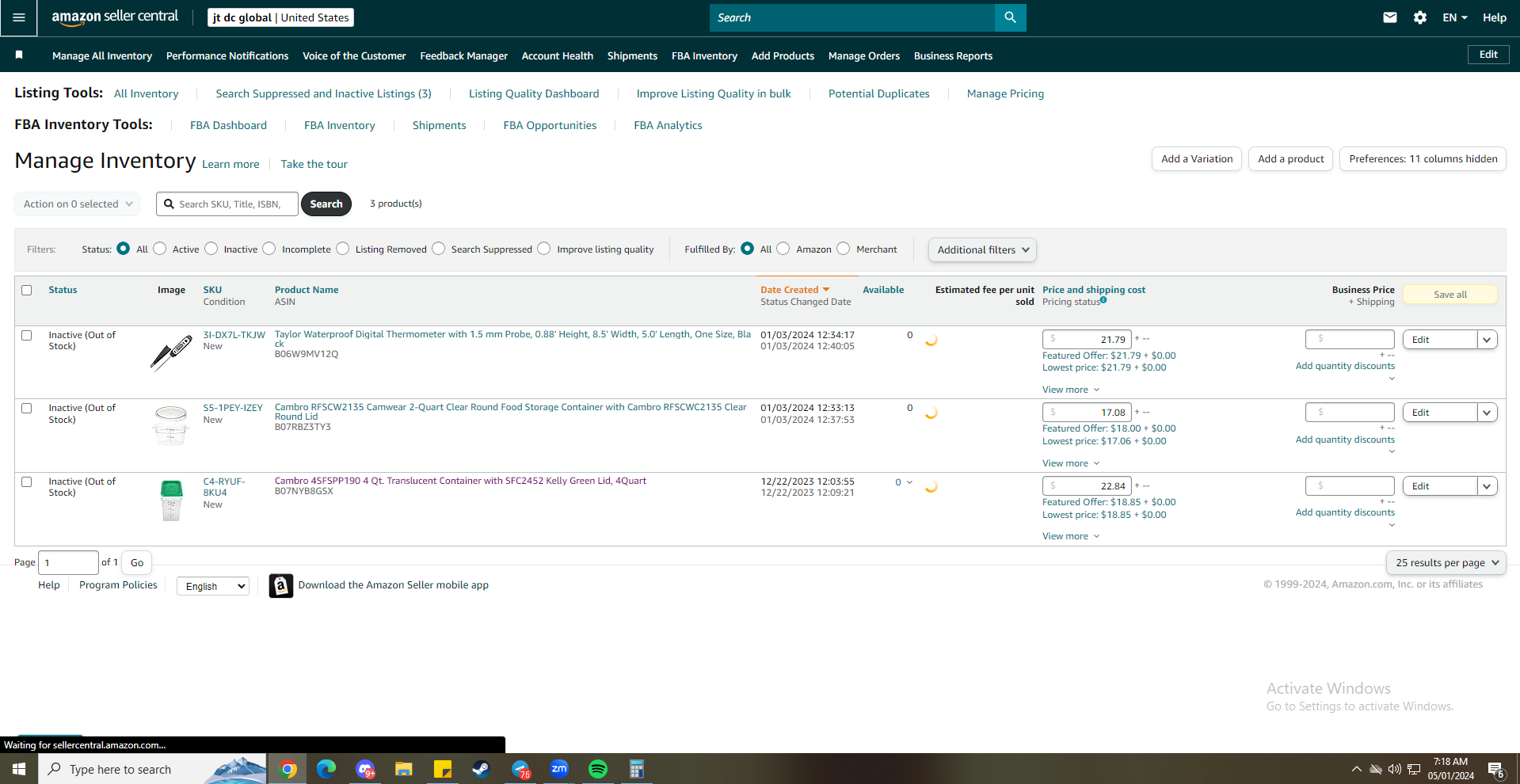Viewport: 1520px width, 784px height.
Task: Click the bookmark flag icon
Action: (x=19, y=55)
